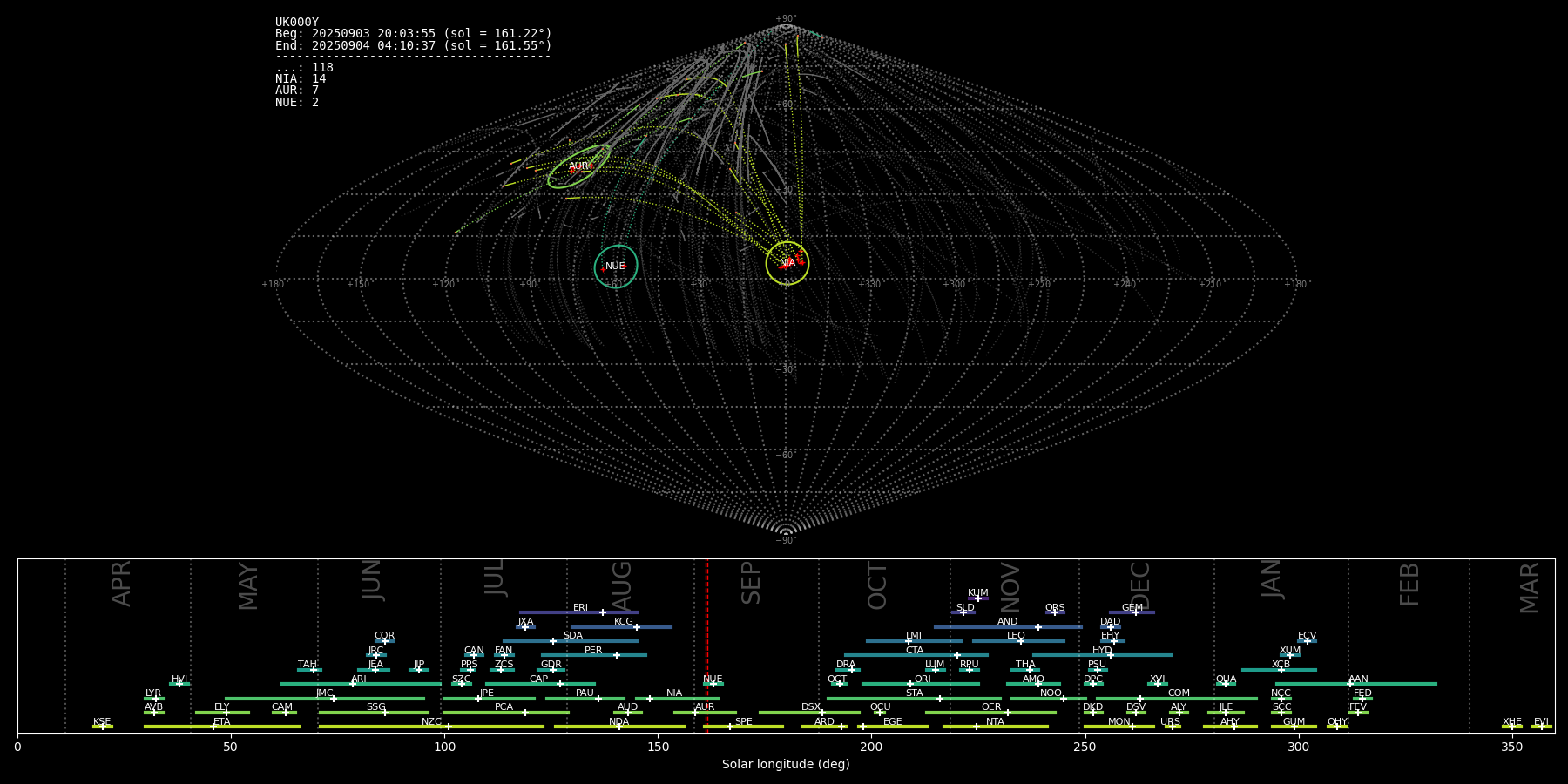Click the KSE shower label
This screenshot has width=1568, height=784.
coord(103,722)
